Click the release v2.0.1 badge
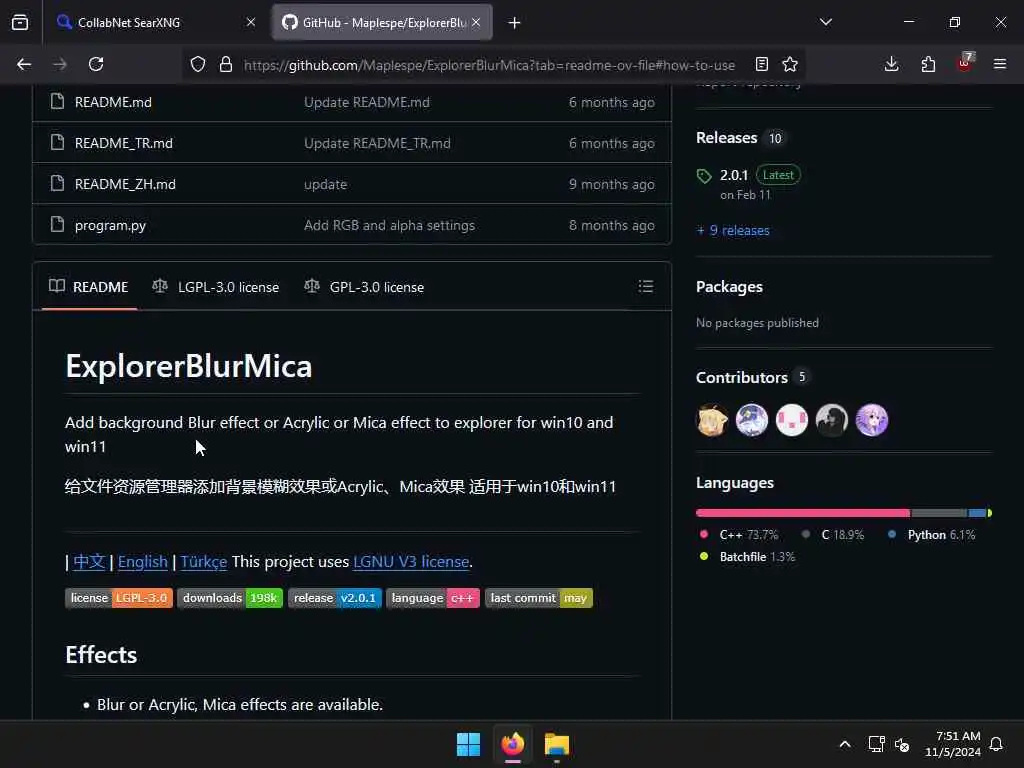Image resolution: width=1024 pixels, height=768 pixels. pos(335,598)
